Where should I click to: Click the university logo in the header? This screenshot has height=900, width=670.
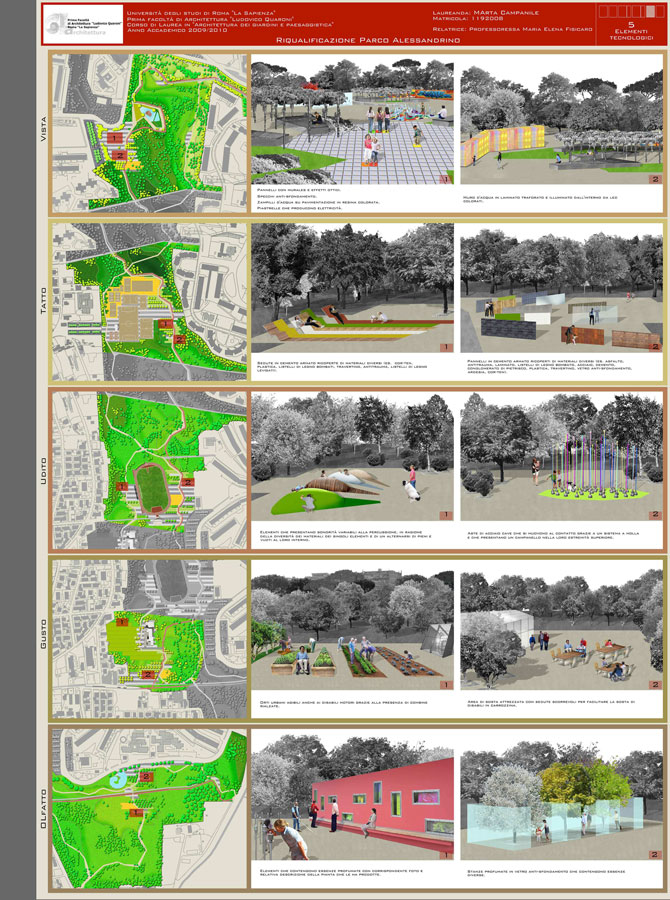(83, 23)
